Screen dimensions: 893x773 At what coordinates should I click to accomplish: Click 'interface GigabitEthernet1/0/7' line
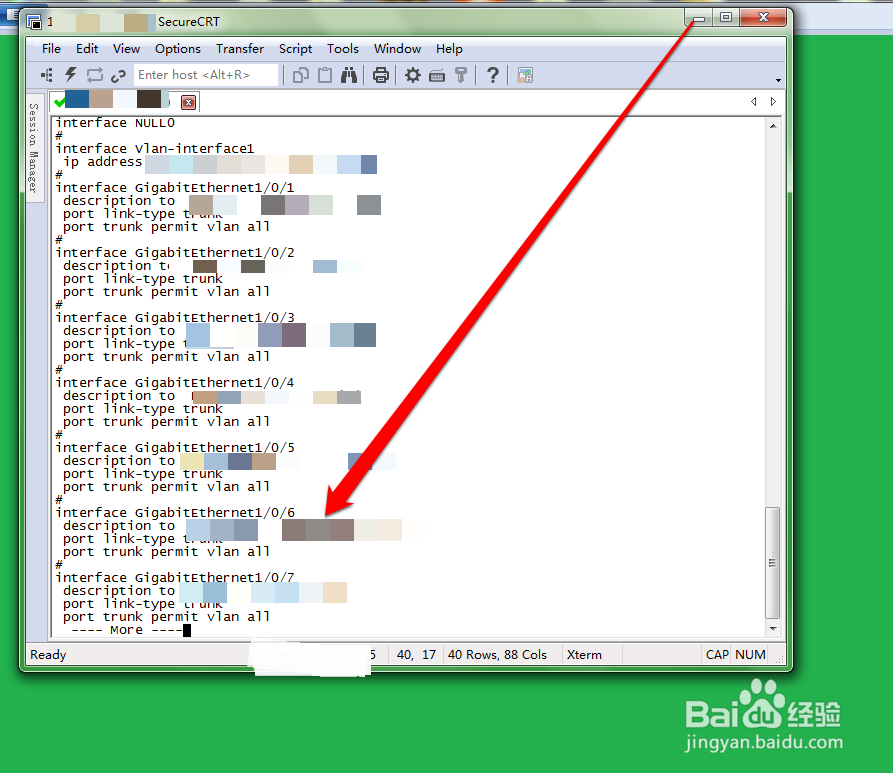click(x=175, y=578)
